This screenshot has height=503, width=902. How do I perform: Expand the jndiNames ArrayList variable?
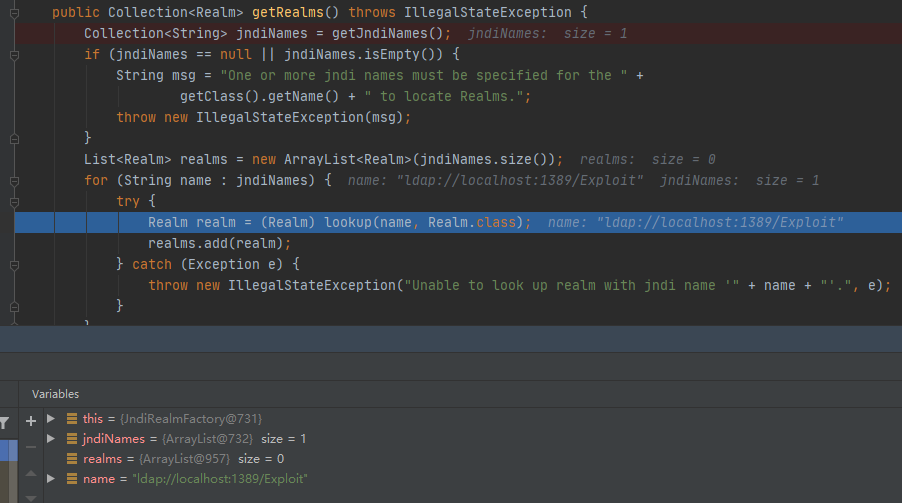pyautogui.click(x=52, y=439)
